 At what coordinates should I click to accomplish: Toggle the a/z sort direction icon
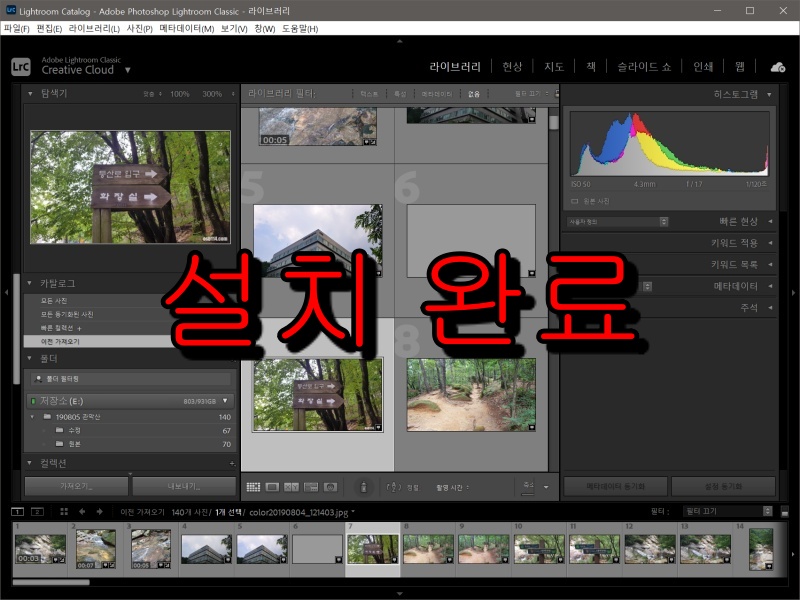(x=393, y=487)
